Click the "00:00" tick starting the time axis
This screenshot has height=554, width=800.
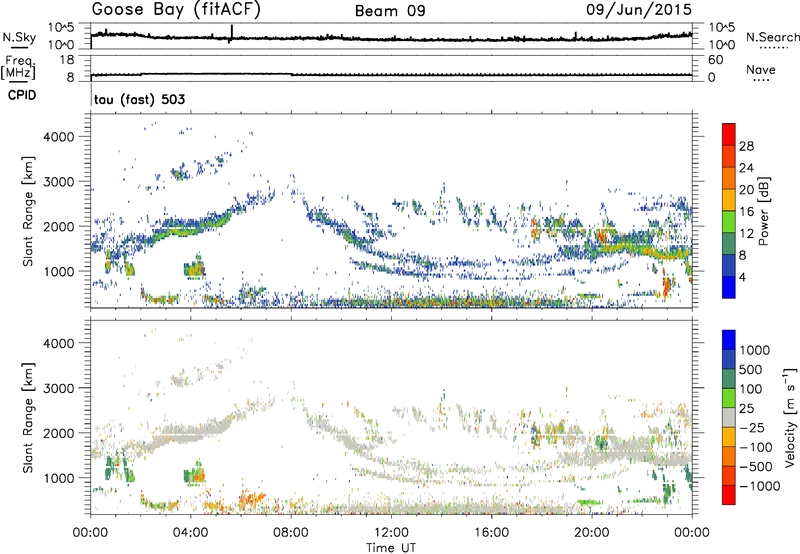tap(90, 533)
